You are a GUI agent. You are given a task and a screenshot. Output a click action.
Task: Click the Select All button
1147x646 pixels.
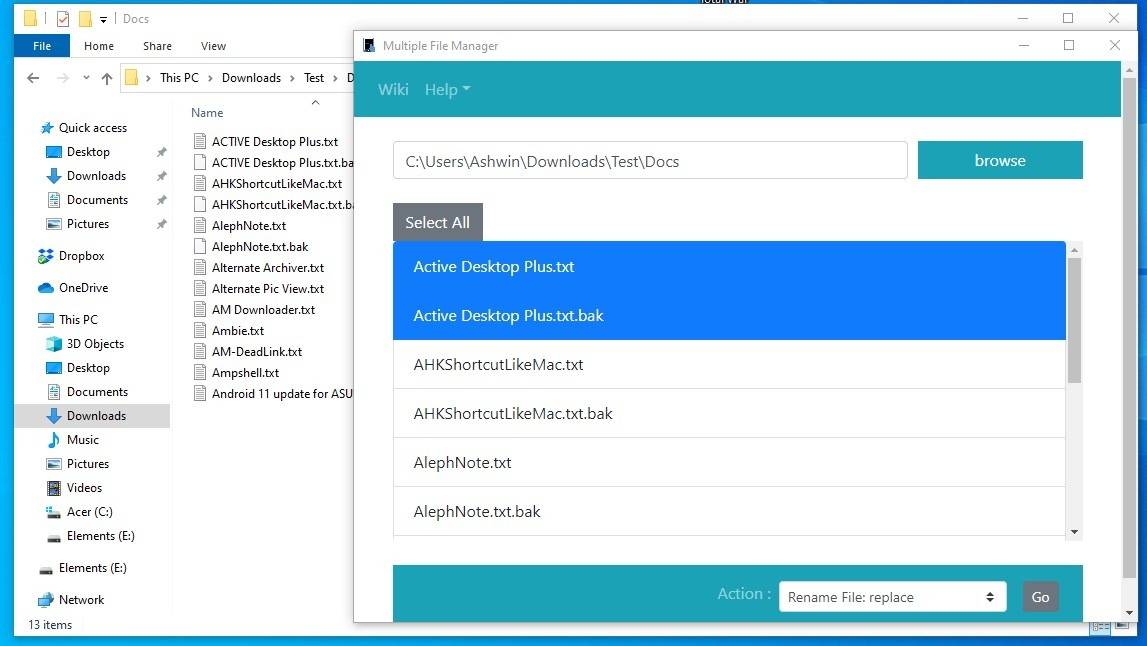[437, 222]
